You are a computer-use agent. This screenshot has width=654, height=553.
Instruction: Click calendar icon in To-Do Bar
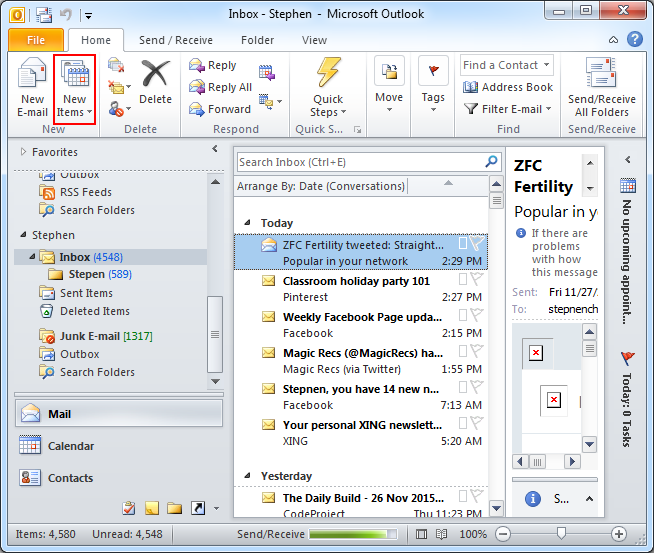point(628,186)
